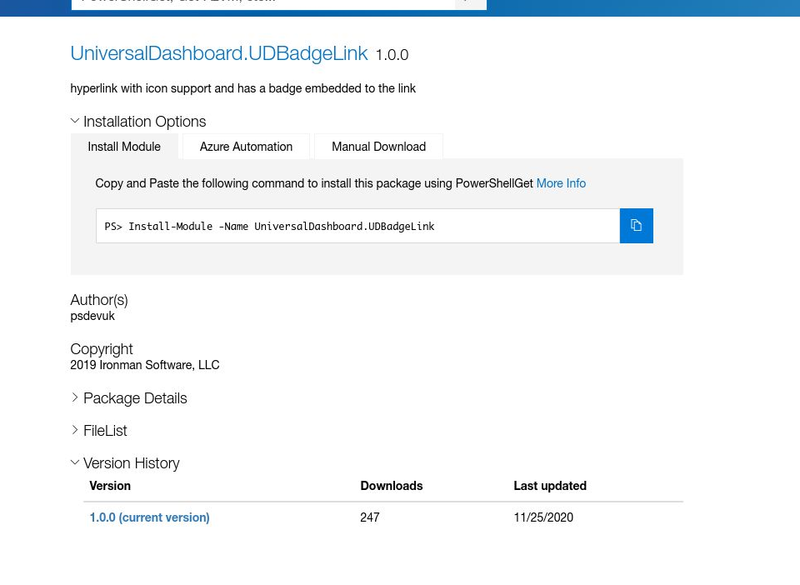
Task: Click the Last updated column header
Action: tap(550, 486)
